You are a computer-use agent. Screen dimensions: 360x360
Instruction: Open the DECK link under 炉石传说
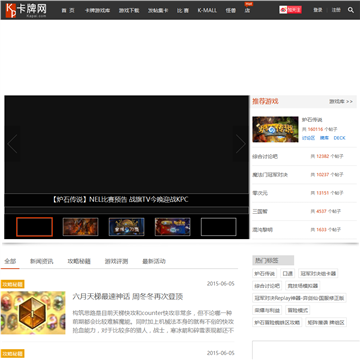[339, 138]
